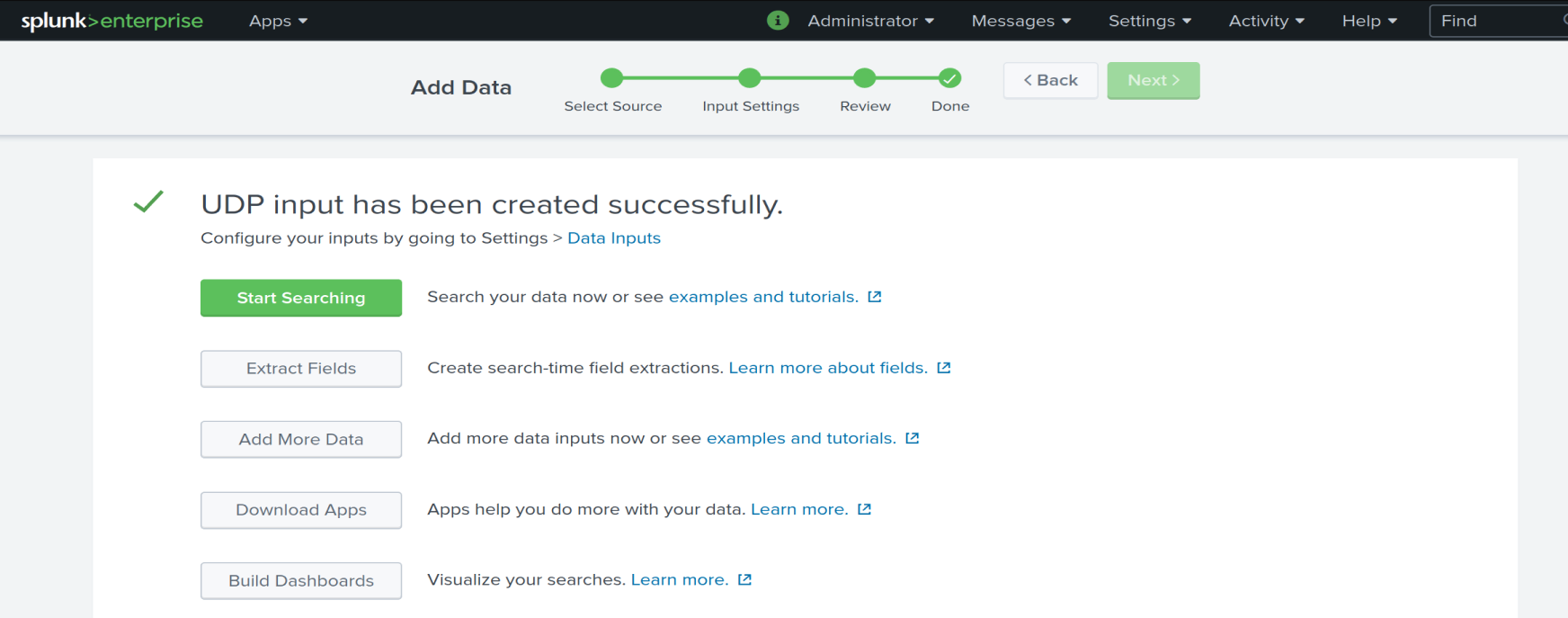Click 'UDP input has been created successfully' heading
Viewport: 1568px width, 618px height.
pyautogui.click(x=492, y=204)
